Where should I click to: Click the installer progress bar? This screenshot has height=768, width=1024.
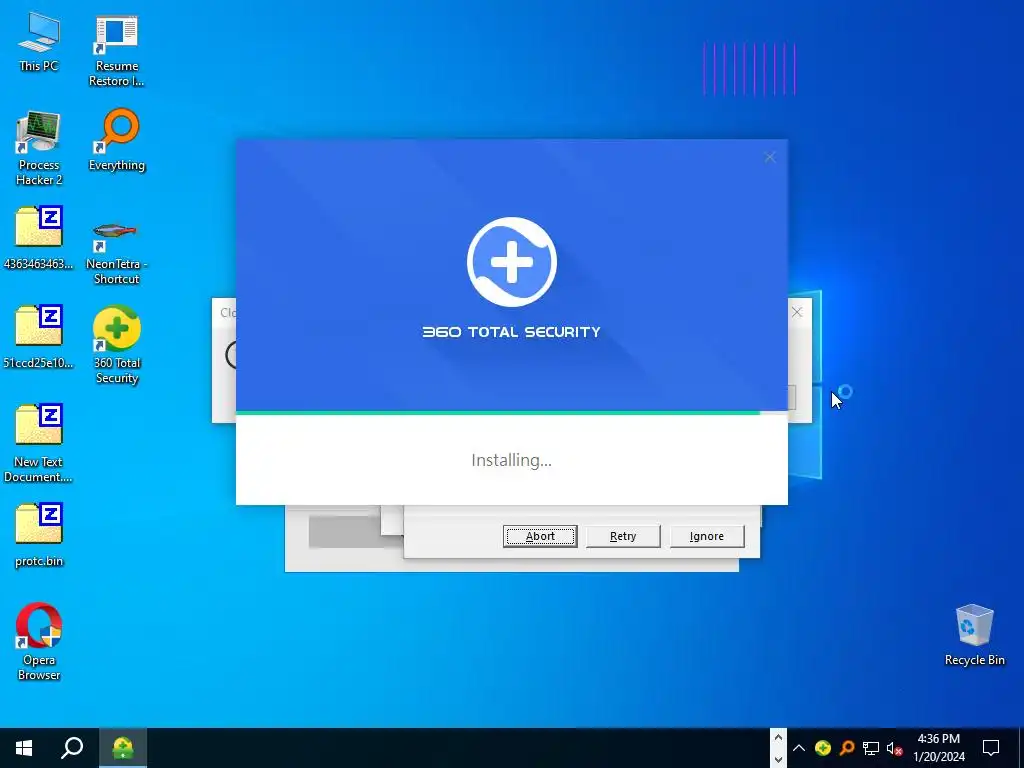(x=511, y=413)
